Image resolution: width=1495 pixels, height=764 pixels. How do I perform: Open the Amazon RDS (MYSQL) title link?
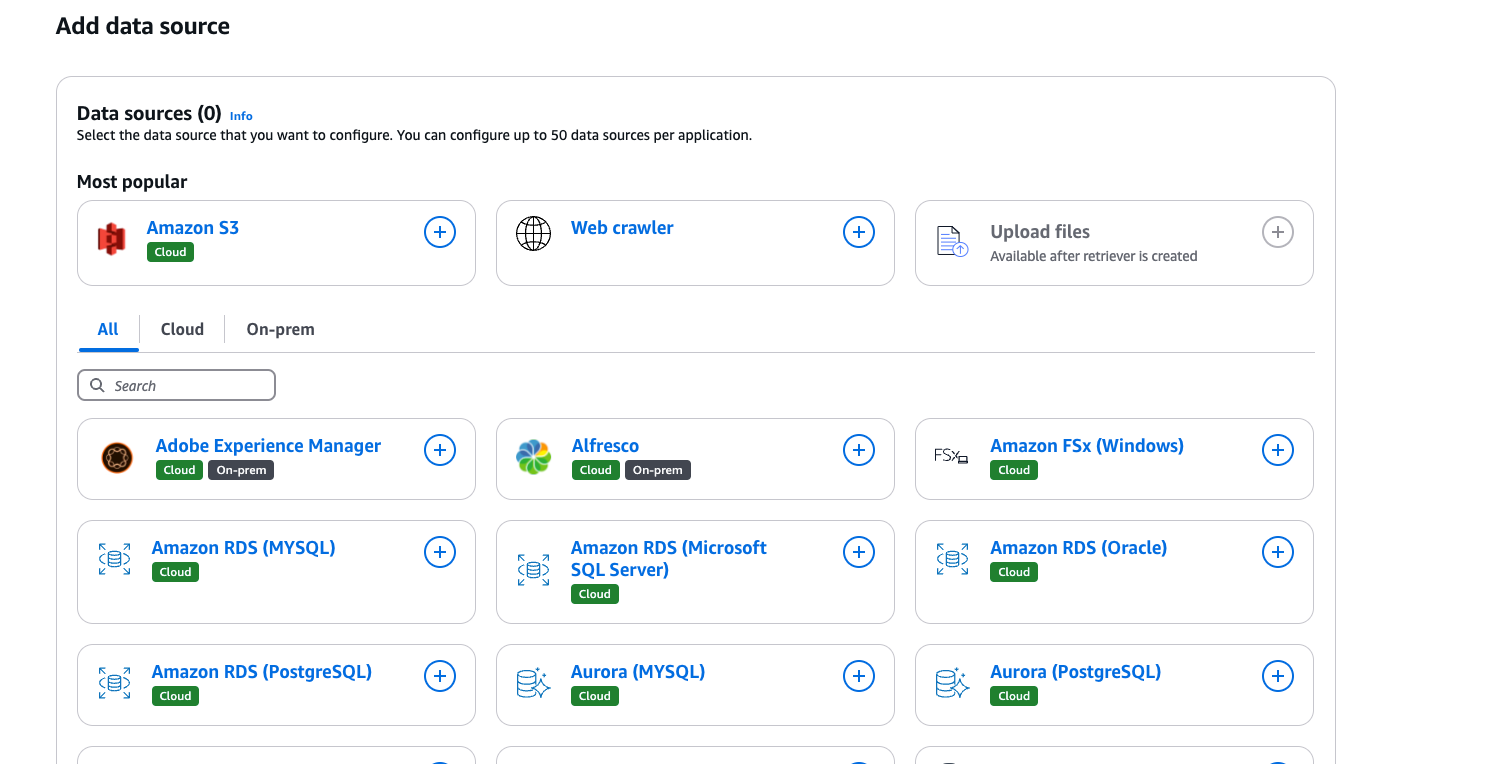point(243,548)
